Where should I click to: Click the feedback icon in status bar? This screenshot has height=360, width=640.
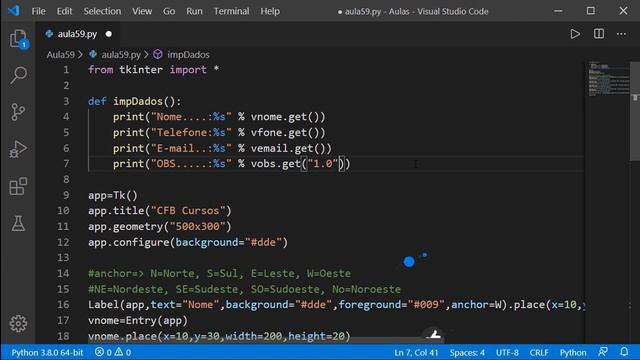tap(603, 352)
